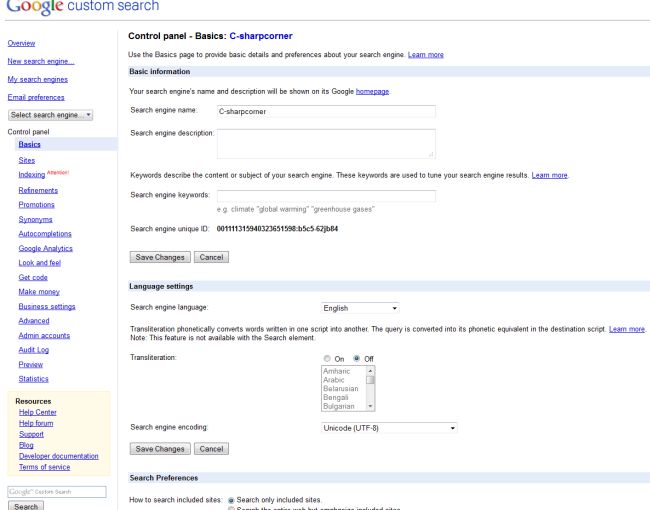
Task: Focus the Search engine keywords field
Action: tap(325, 195)
